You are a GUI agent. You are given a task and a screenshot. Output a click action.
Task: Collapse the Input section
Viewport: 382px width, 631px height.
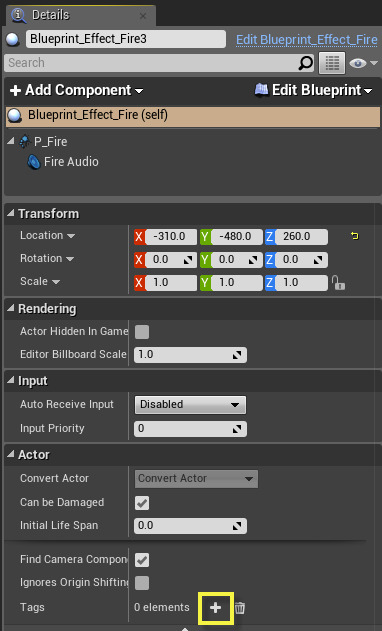pos(10,380)
